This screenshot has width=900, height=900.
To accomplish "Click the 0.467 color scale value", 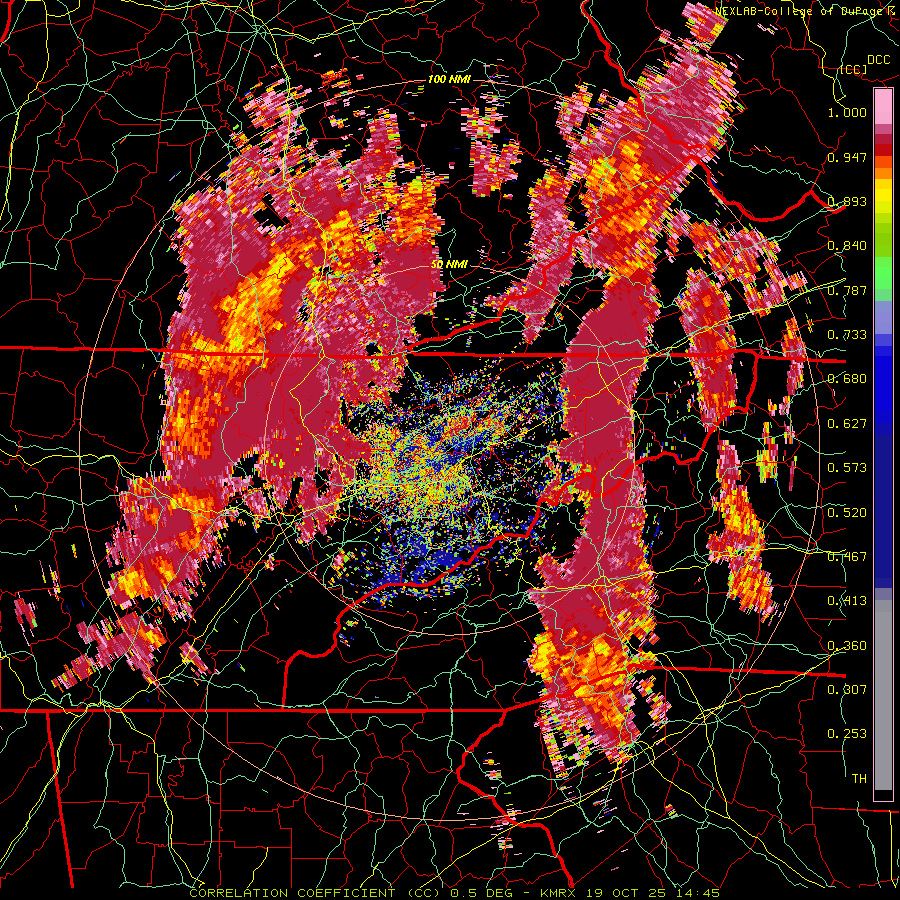I will 847,557.
